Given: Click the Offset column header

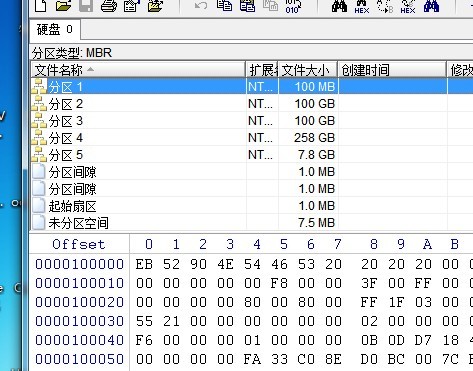Looking at the screenshot, I should [79, 244].
